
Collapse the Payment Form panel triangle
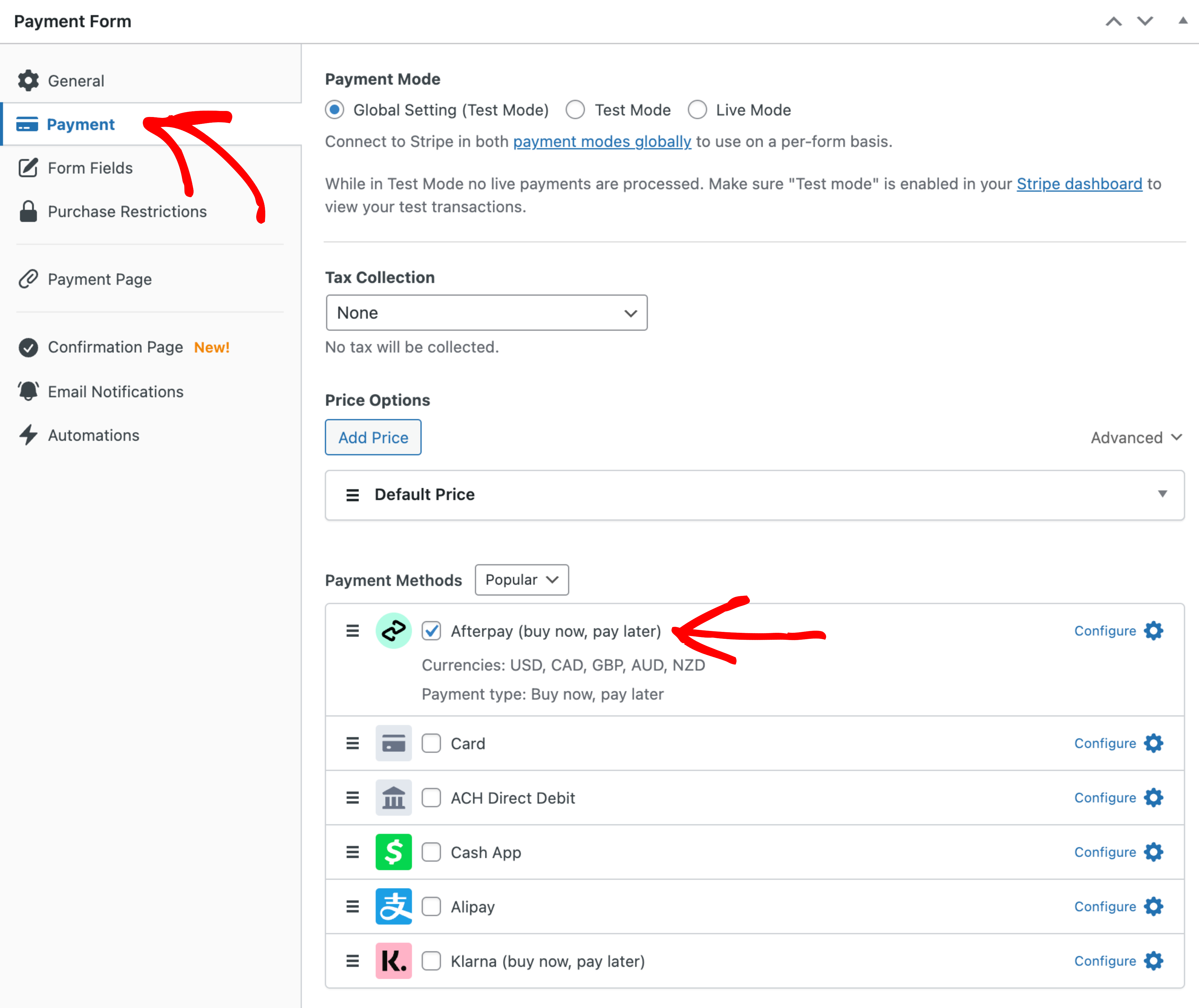click(x=1183, y=21)
